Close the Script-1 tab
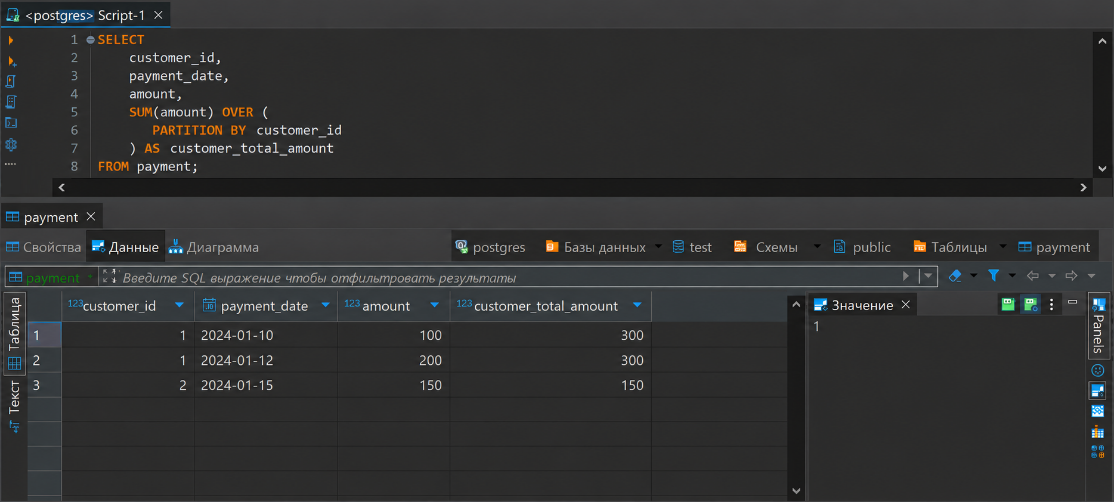The image size is (1114, 502). point(158,14)
